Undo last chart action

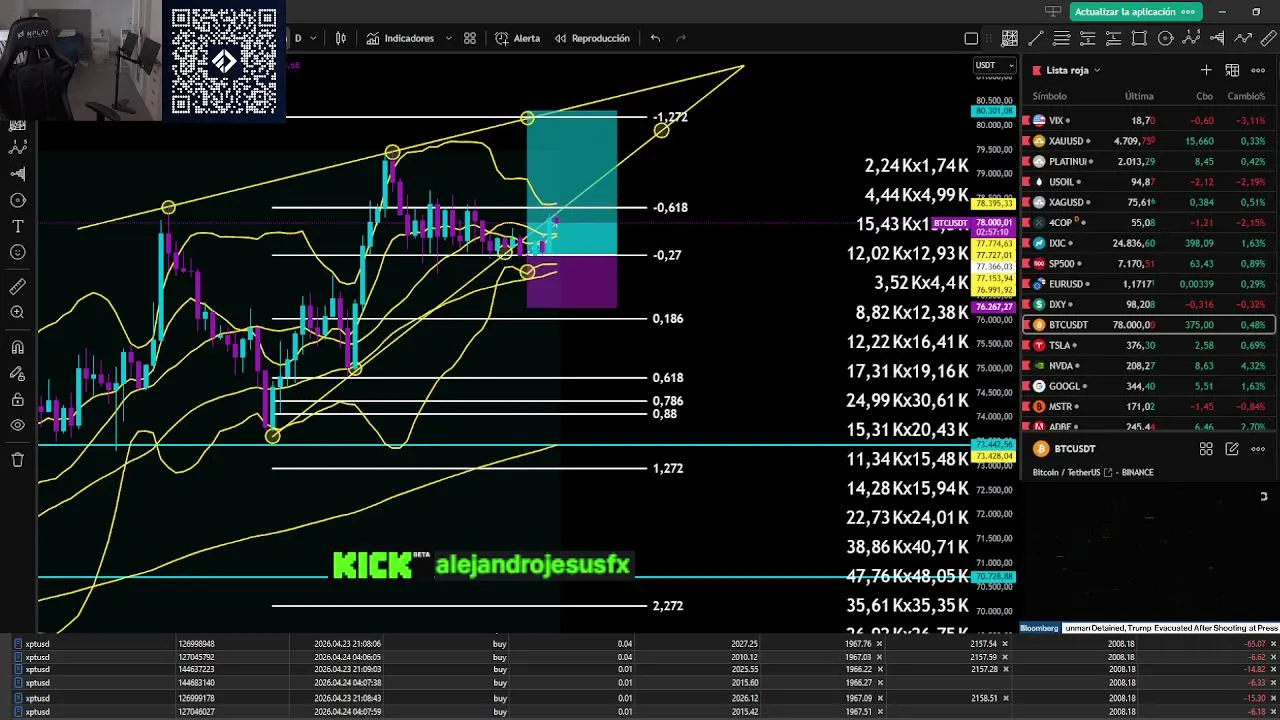655,38
